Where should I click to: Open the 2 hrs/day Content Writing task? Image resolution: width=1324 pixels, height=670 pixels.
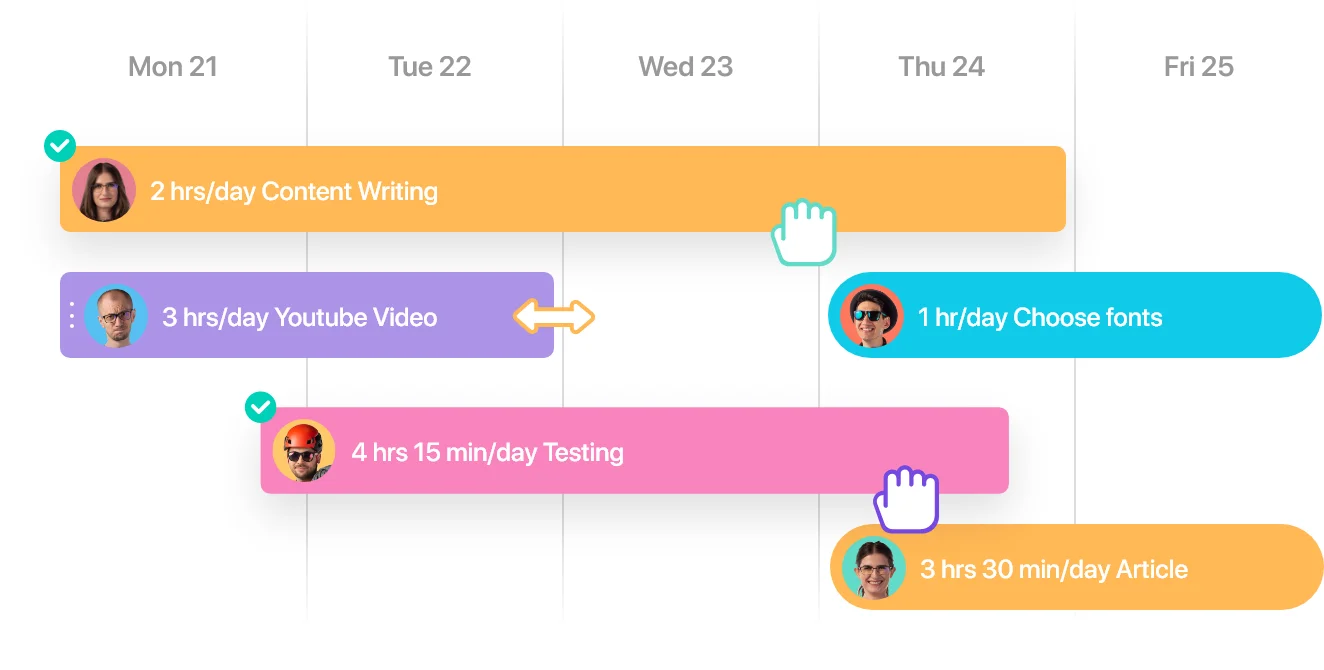(563, 189)
